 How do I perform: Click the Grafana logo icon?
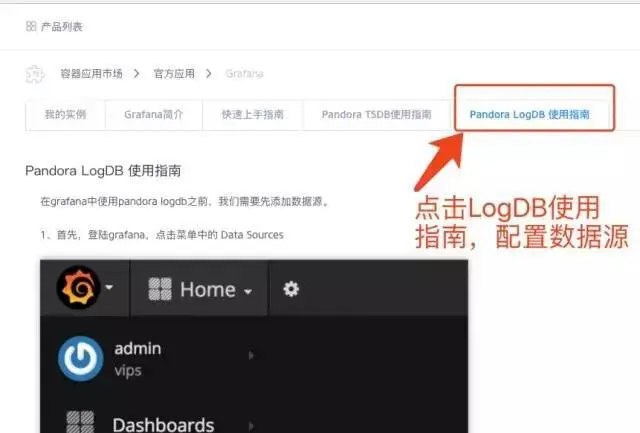click(78, 287)
